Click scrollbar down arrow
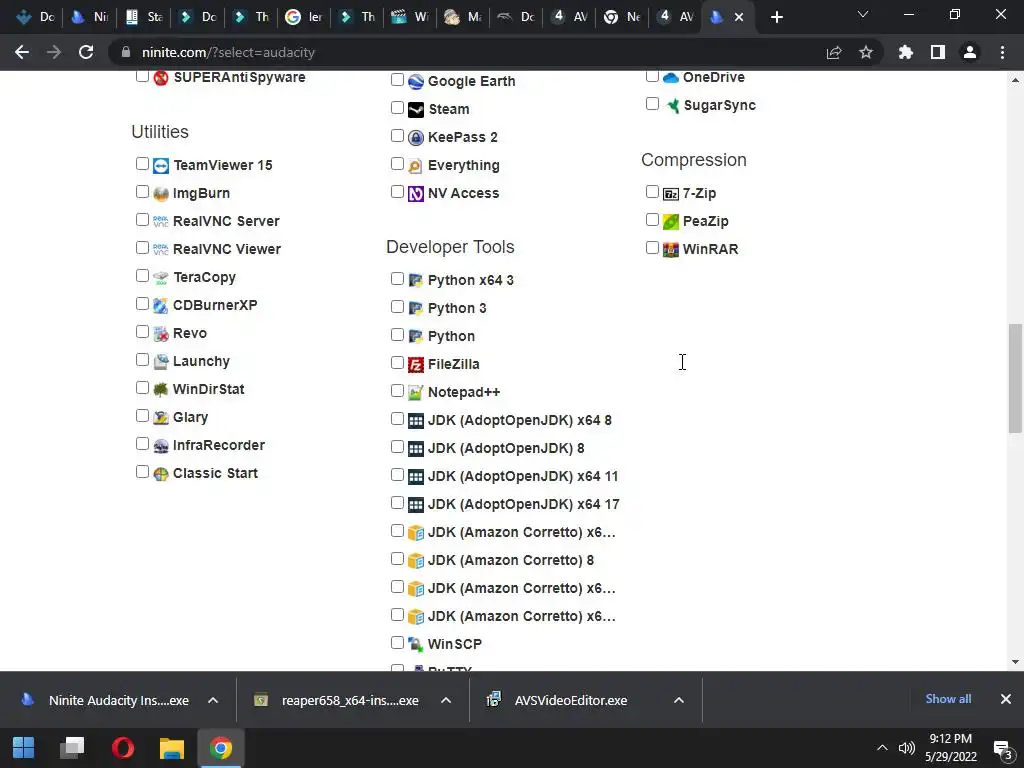1024x768 pixels. pos(1015,662)
